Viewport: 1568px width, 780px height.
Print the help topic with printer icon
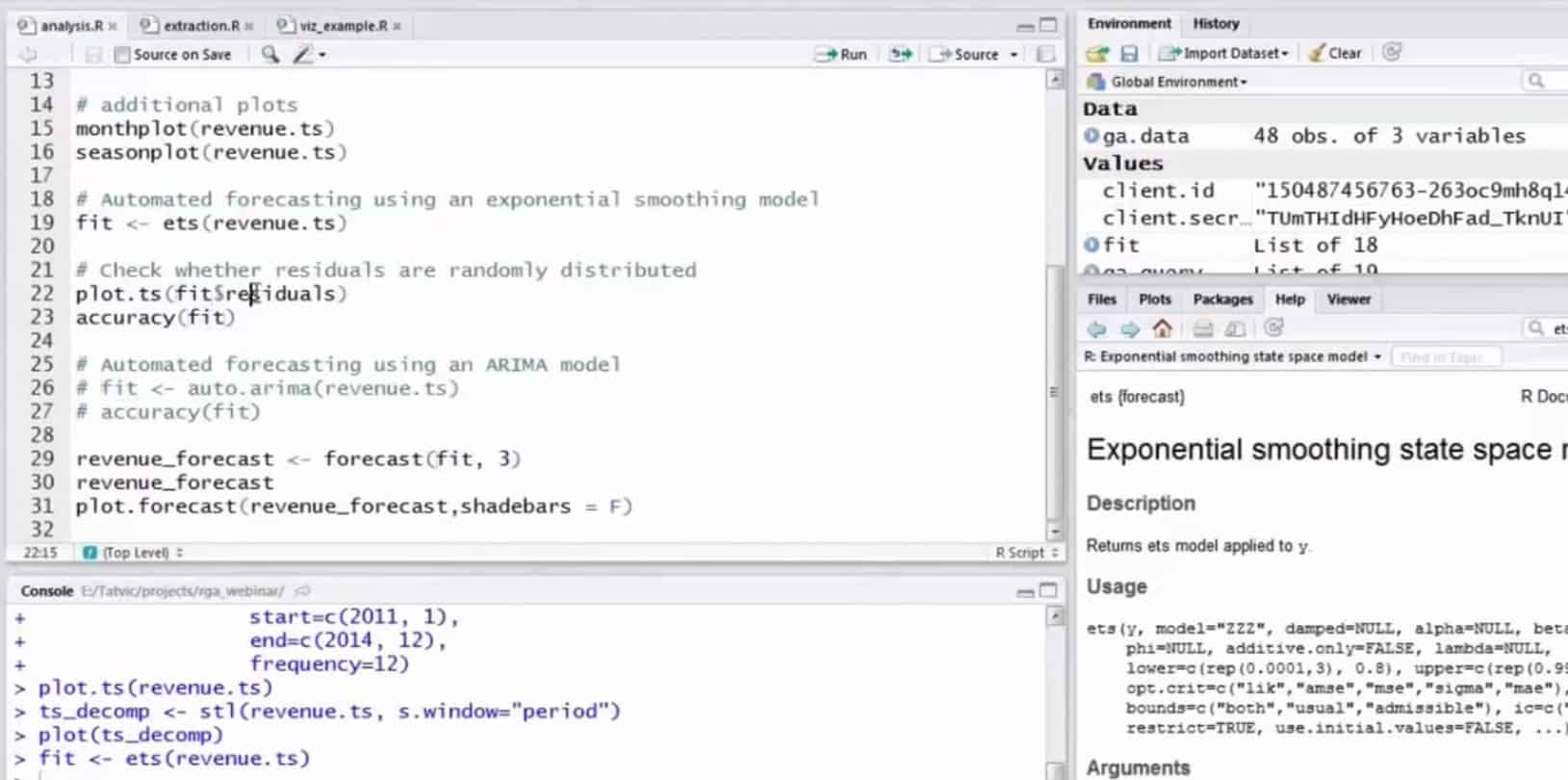[x=1202, y=329]
